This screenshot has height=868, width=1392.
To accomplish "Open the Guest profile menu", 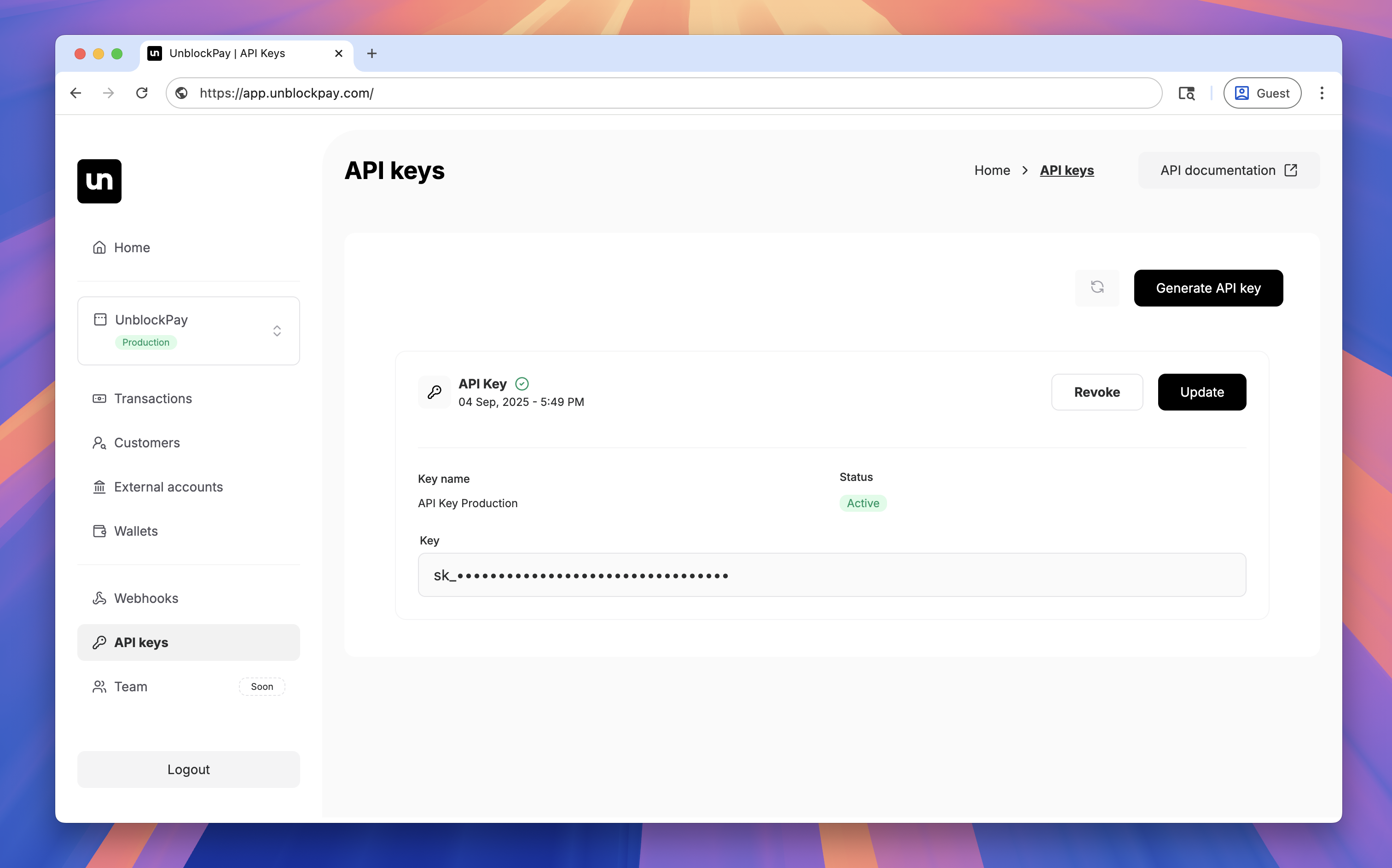I will (x=1262, y=93).
